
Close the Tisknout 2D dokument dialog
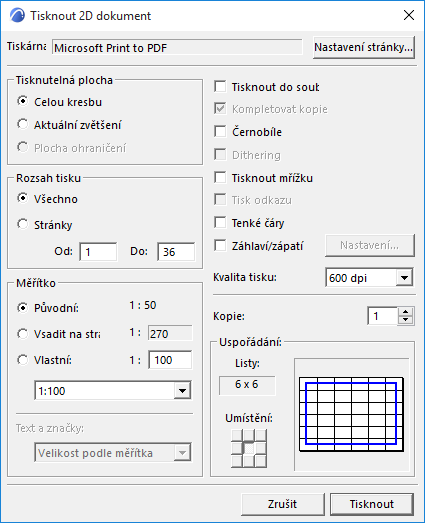(x=409, y=15)
